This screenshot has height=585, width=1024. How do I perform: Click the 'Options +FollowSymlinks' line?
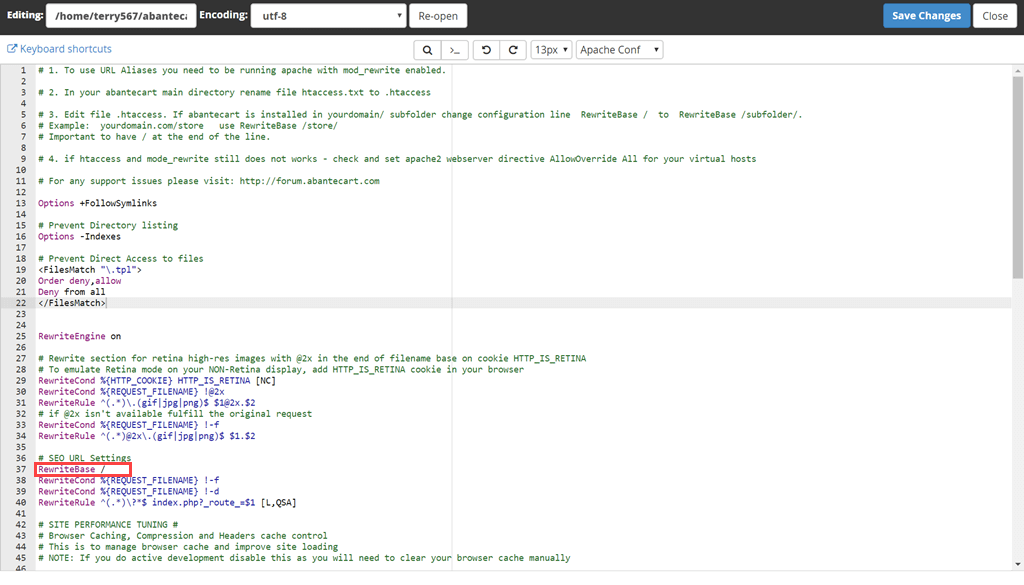tap(97, 203)
